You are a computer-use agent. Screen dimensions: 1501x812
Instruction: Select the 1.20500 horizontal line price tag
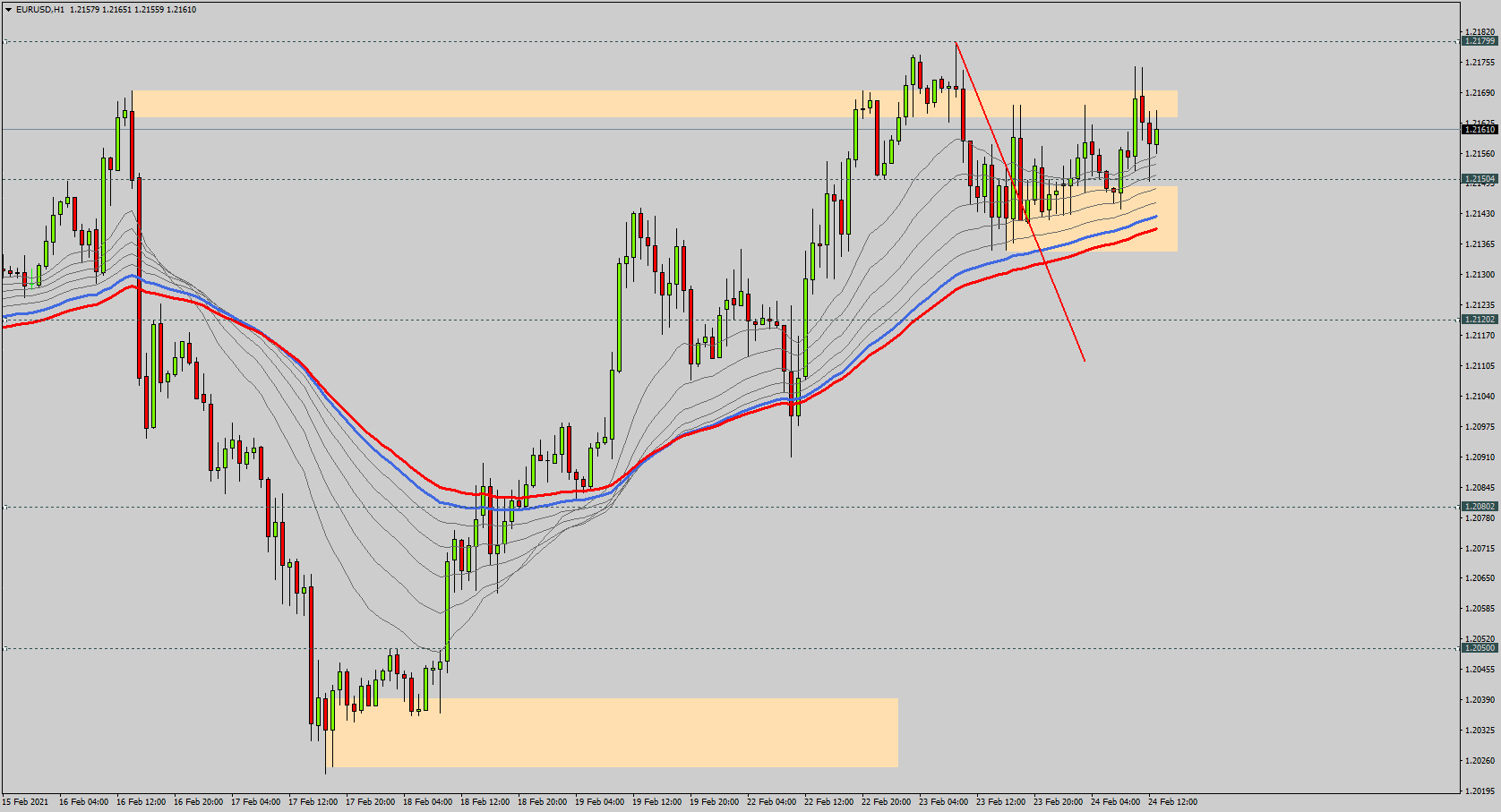[1479, 648]
